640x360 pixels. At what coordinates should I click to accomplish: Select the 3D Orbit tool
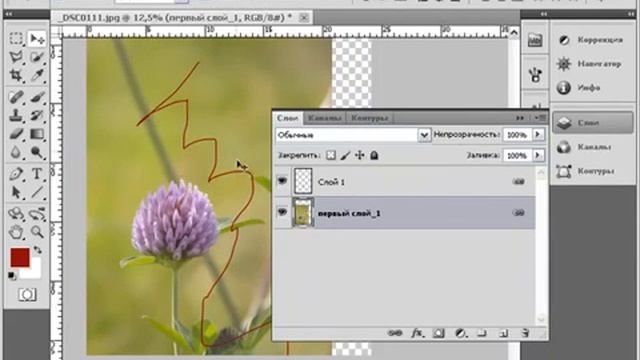tap(37, 214)
